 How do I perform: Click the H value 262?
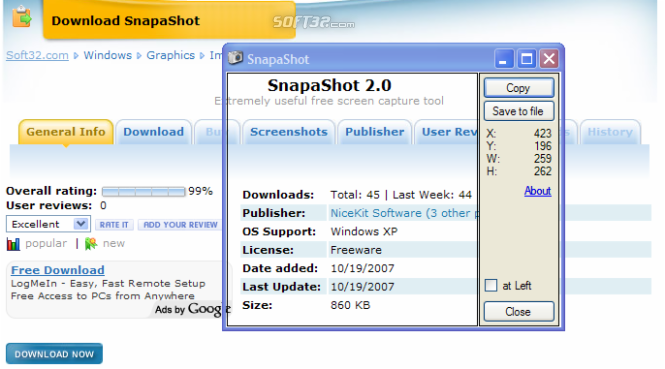pos(542,171)
